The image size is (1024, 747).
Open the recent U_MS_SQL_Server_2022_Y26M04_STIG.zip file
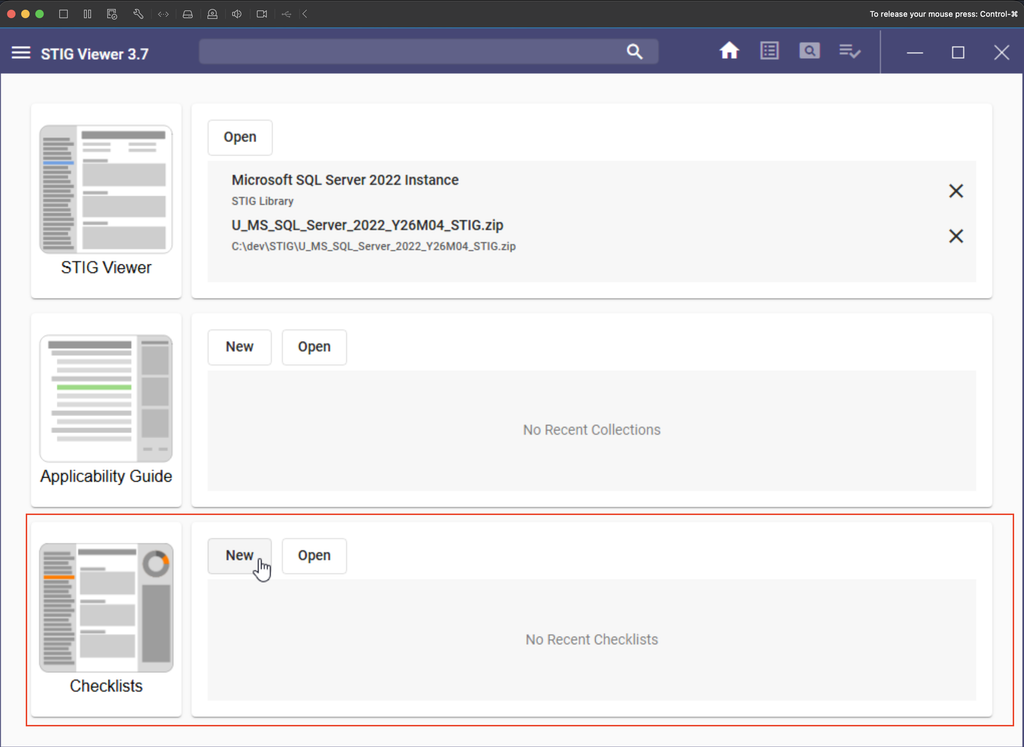[367, 225]
